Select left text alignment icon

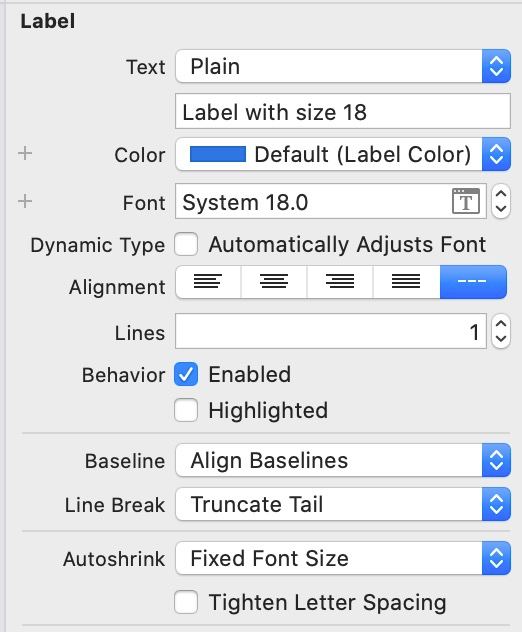(x=208, y=282)
